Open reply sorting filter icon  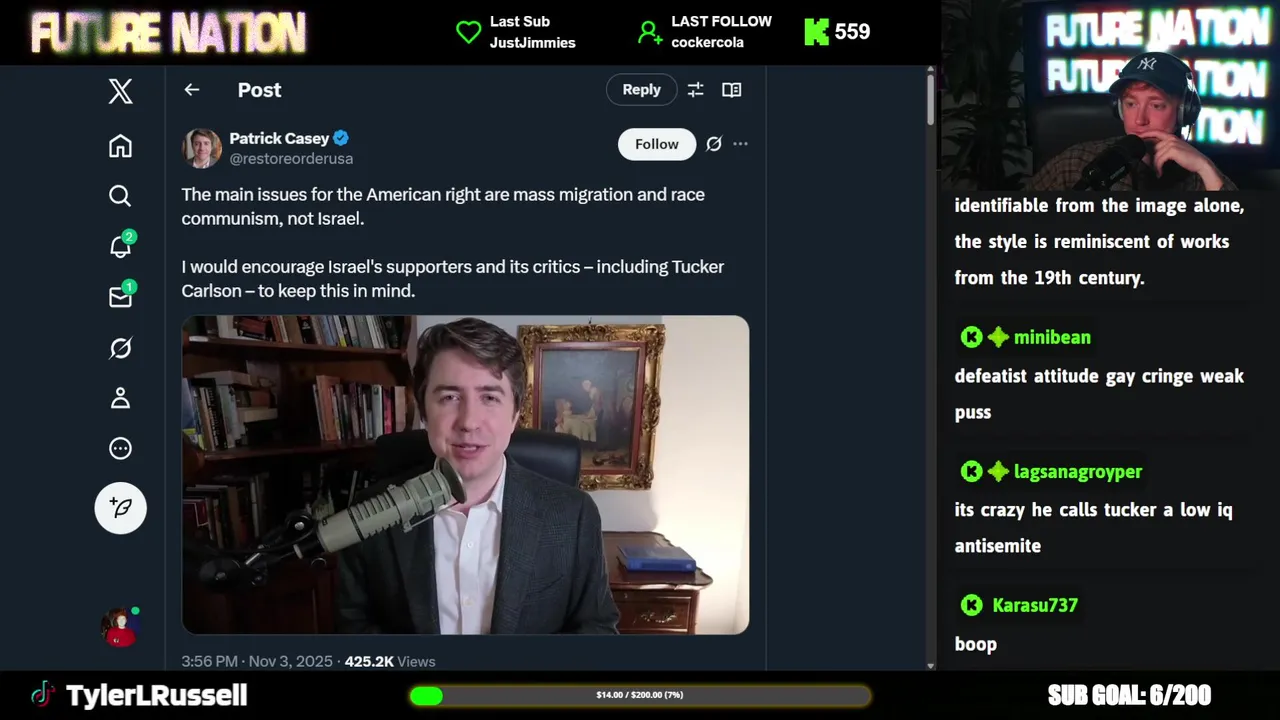[x=696, y=90]
